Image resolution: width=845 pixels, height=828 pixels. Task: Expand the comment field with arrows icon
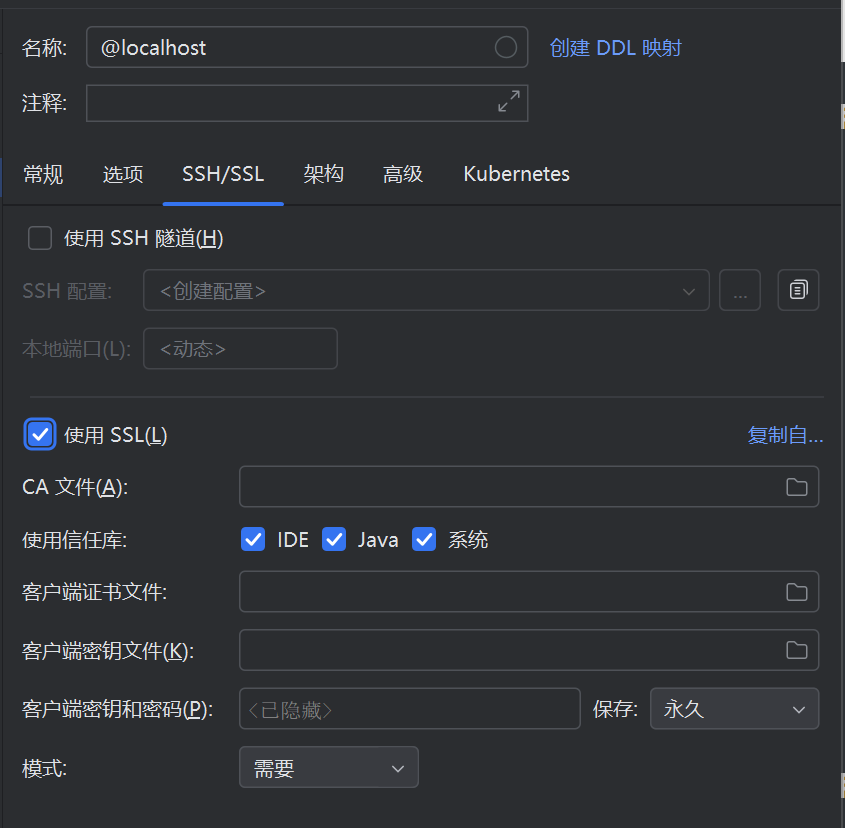click(x=509, y=101)
